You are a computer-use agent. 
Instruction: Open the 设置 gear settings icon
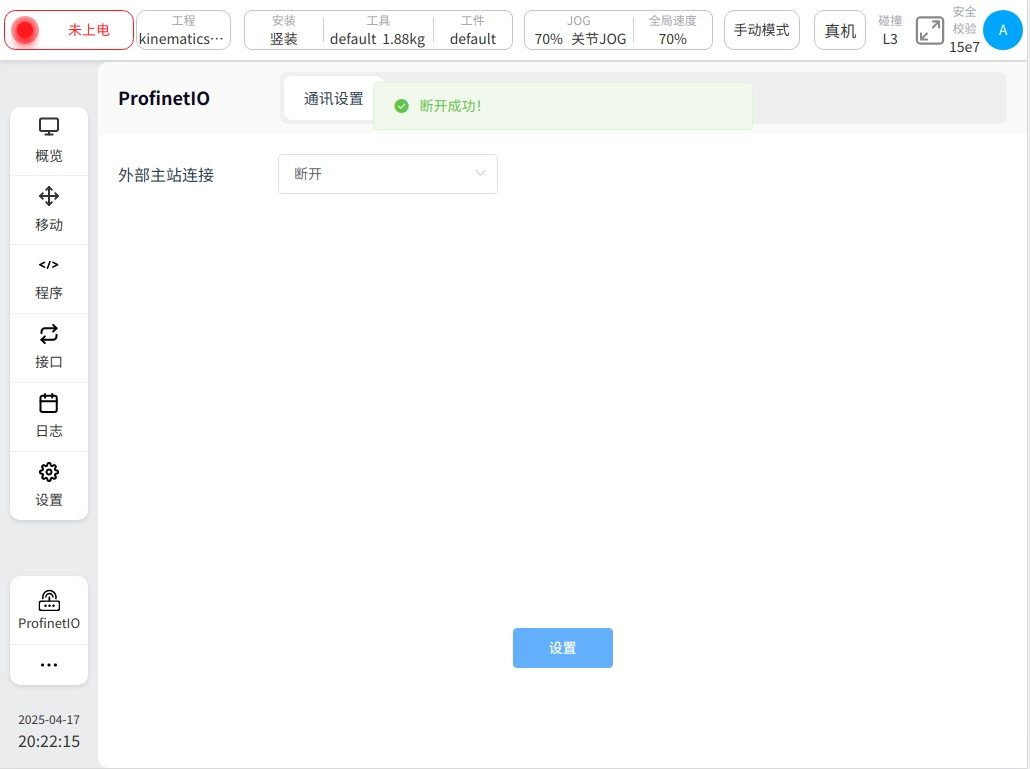click(x=49, y=473)
